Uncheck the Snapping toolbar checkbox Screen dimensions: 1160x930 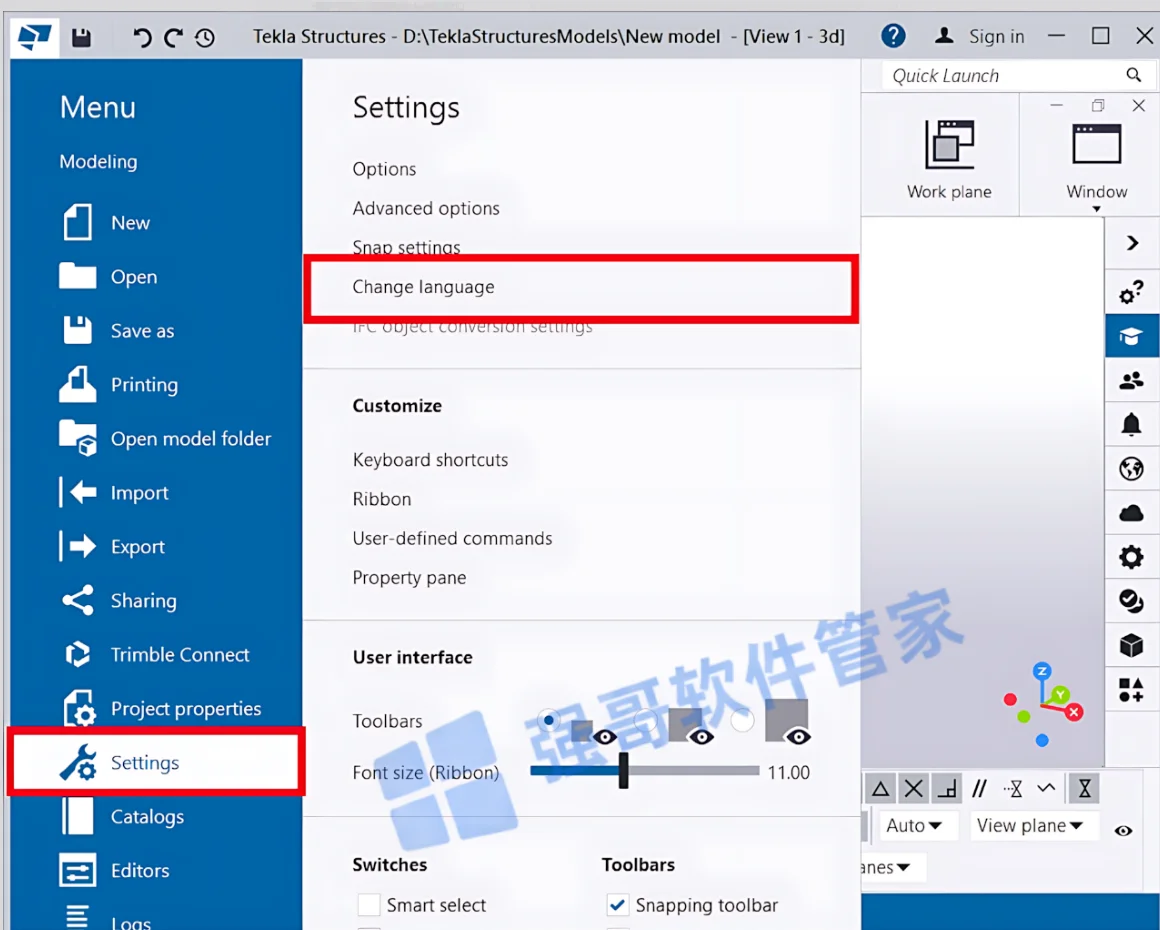(x=617, y=905)
